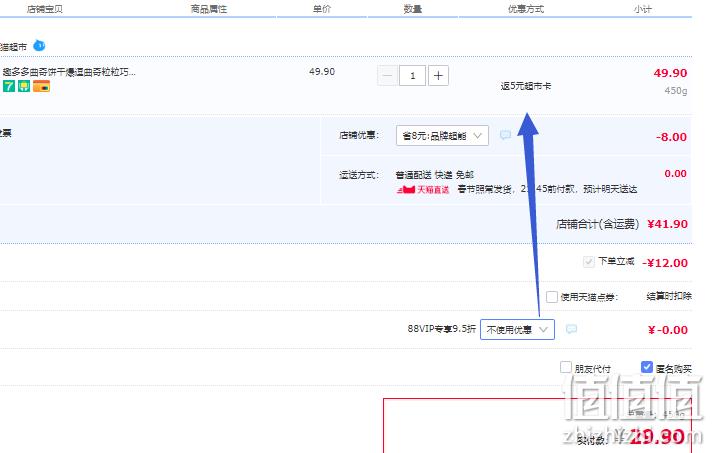Click the ¥-0.00 VIP discount amount

[x=668, y=330]
